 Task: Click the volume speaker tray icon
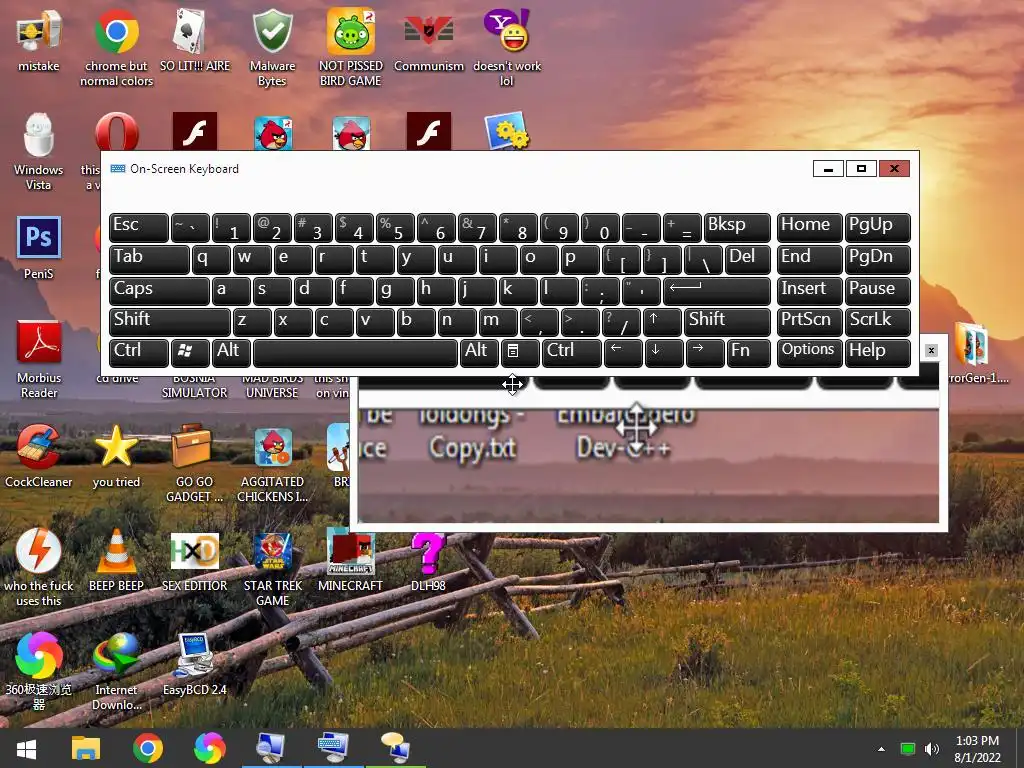(x=931, y=749)
